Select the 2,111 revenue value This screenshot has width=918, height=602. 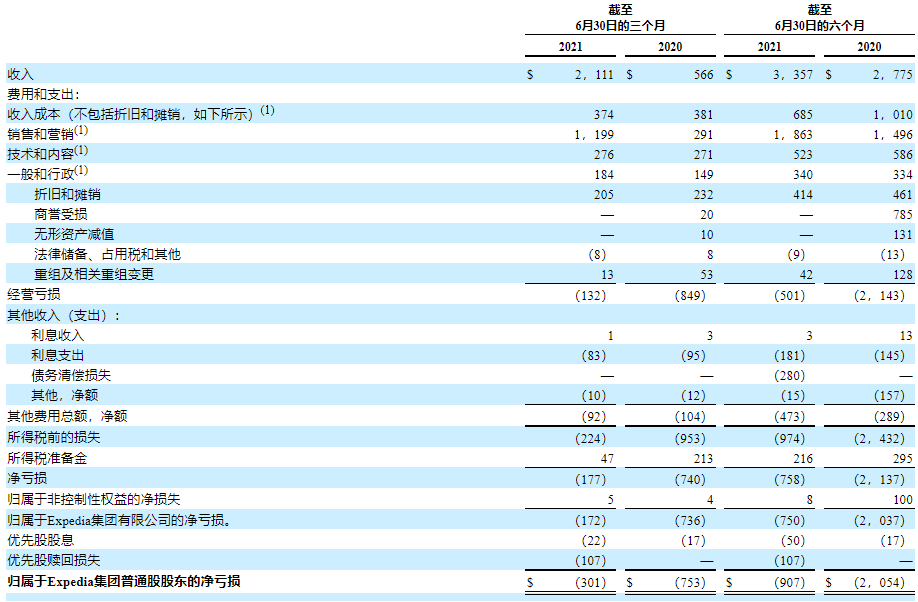click(592, 74)
